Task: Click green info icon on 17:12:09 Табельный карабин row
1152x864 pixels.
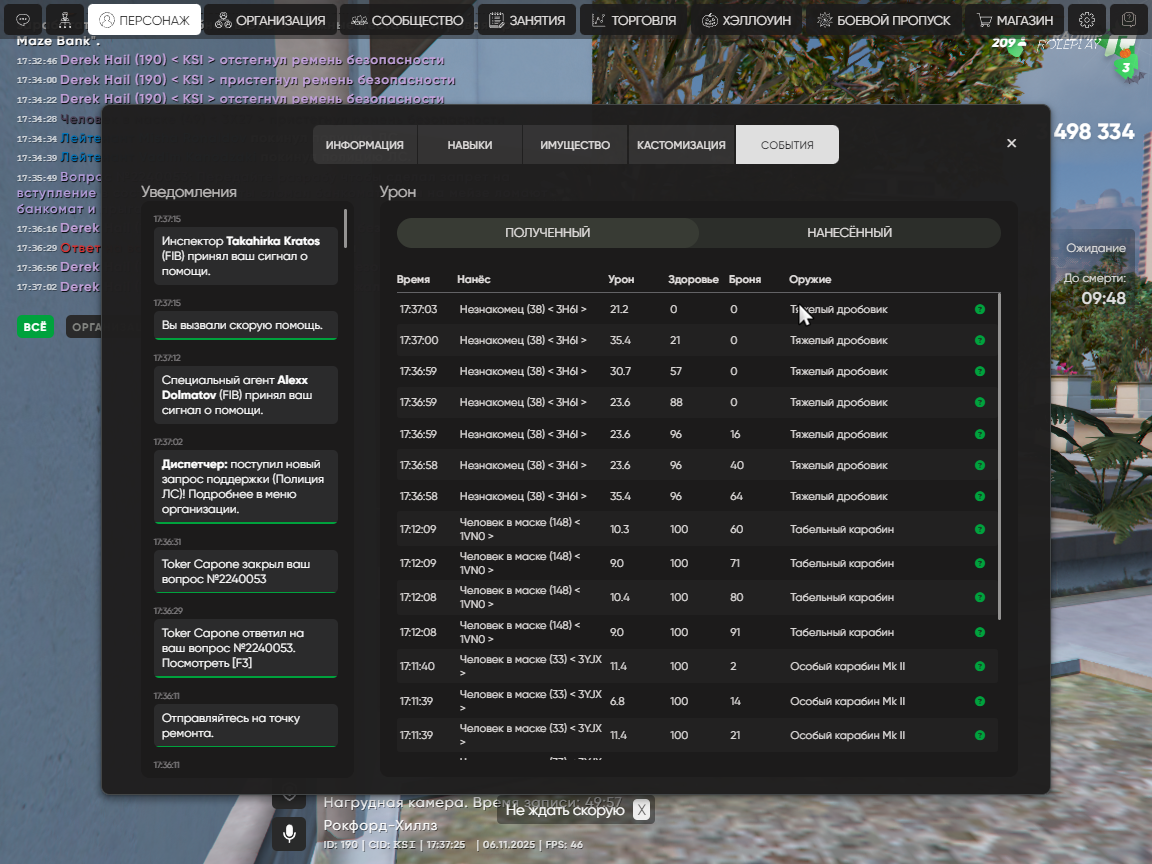Action: pyautogui.click(x=980, y=530)
